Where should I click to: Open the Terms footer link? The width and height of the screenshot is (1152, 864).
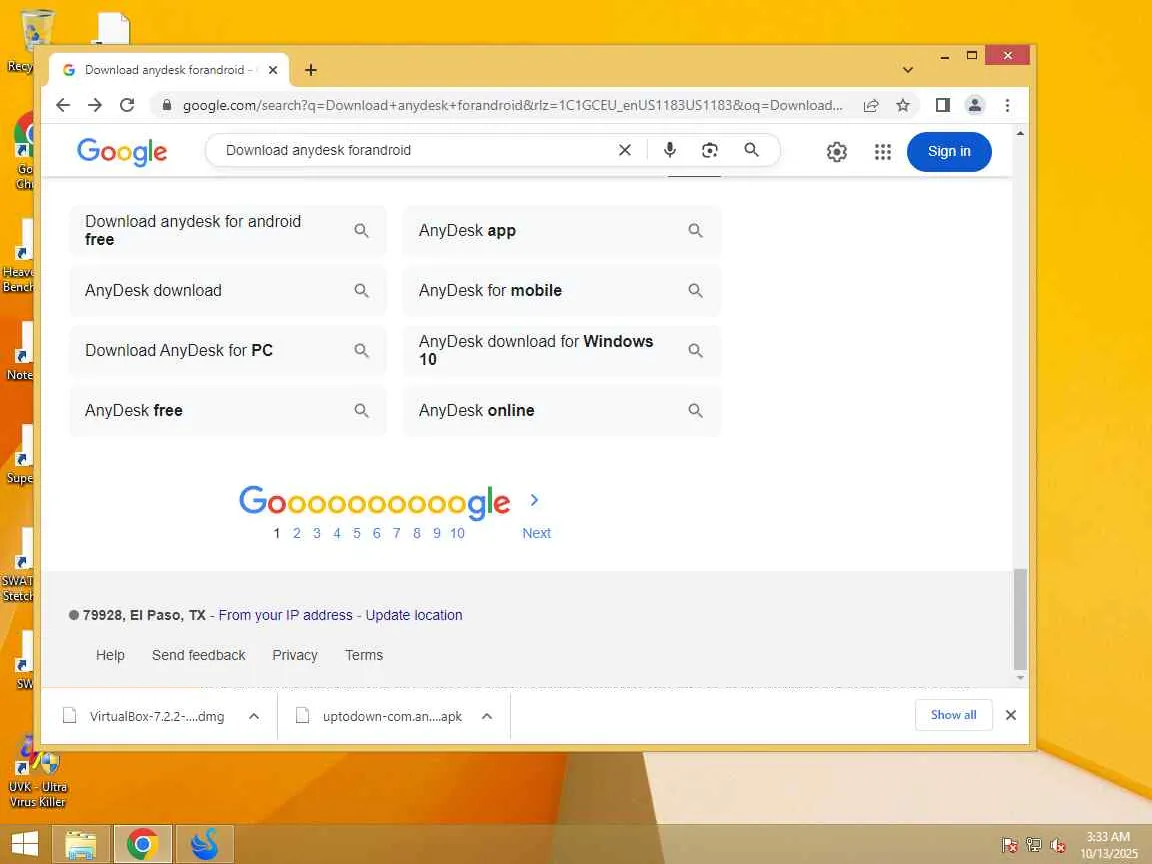(x=364, y=655)
